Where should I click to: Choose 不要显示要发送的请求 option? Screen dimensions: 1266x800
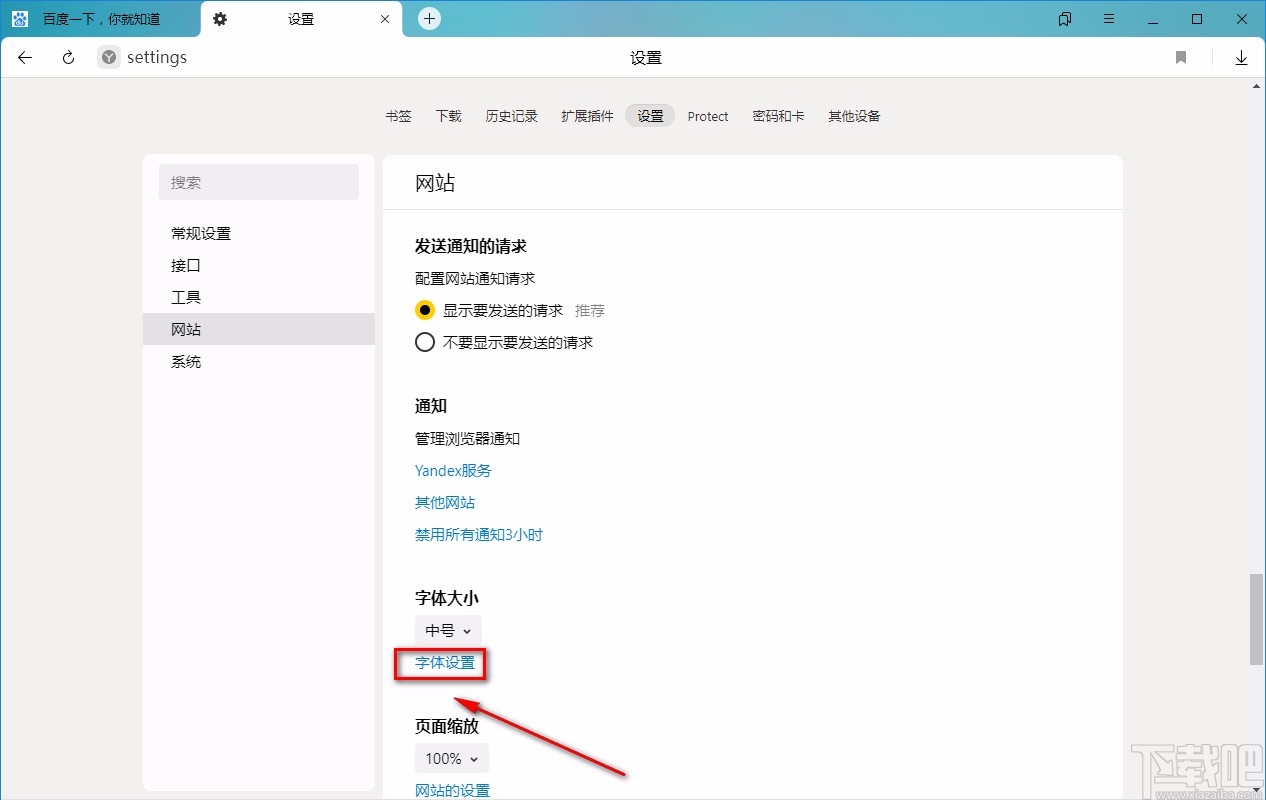[x=425, y=342]
